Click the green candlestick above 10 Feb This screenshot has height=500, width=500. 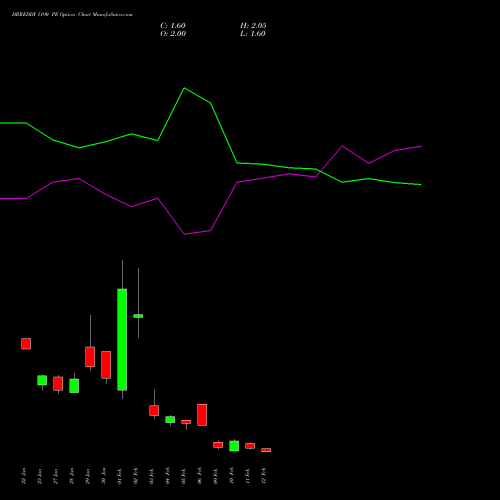click(x=234, y=446)
